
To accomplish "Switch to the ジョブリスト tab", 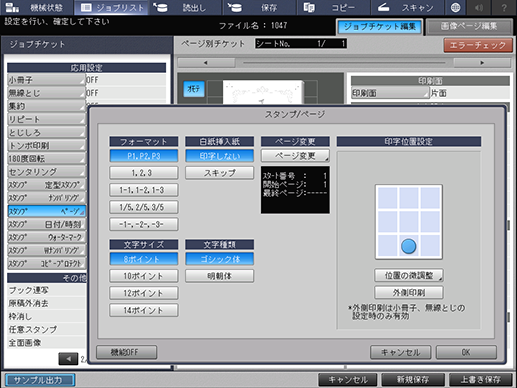I will (112, 7).
